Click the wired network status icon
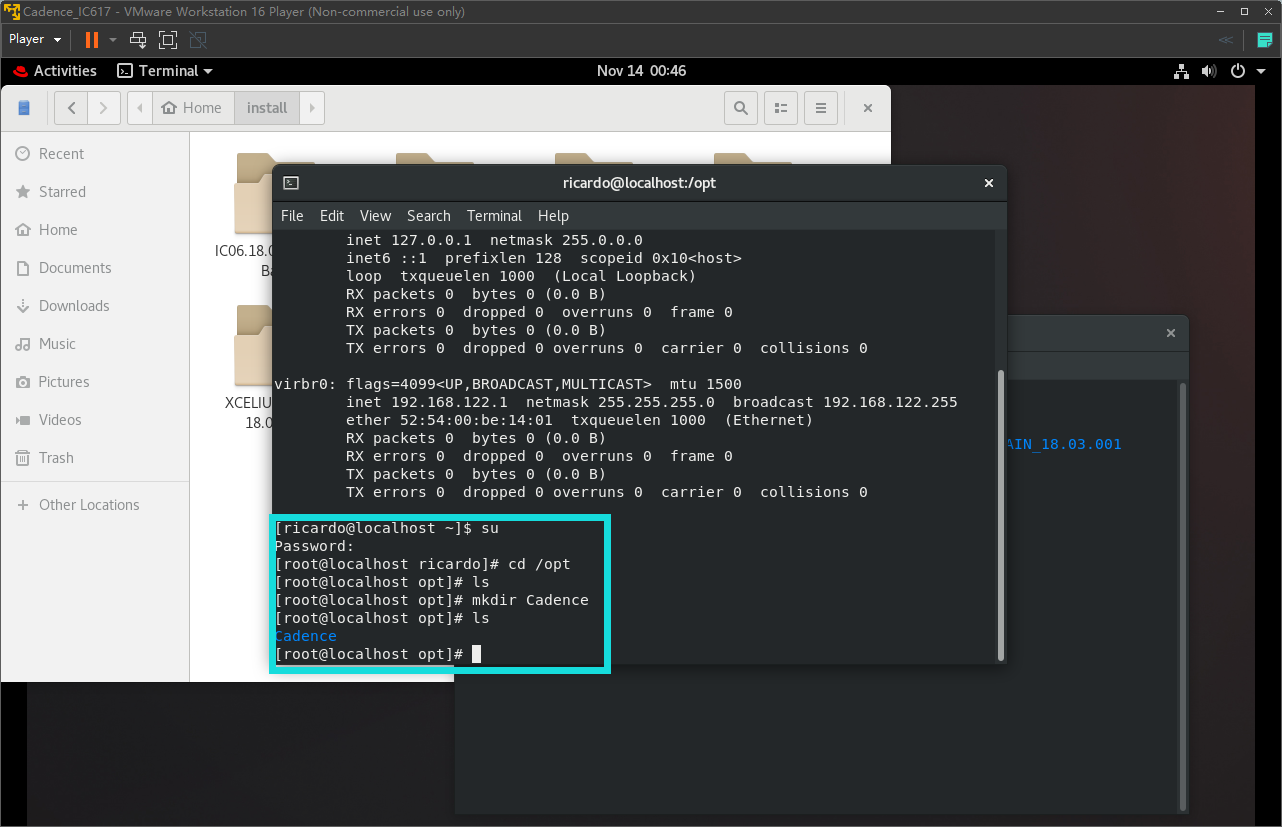 1182,71
